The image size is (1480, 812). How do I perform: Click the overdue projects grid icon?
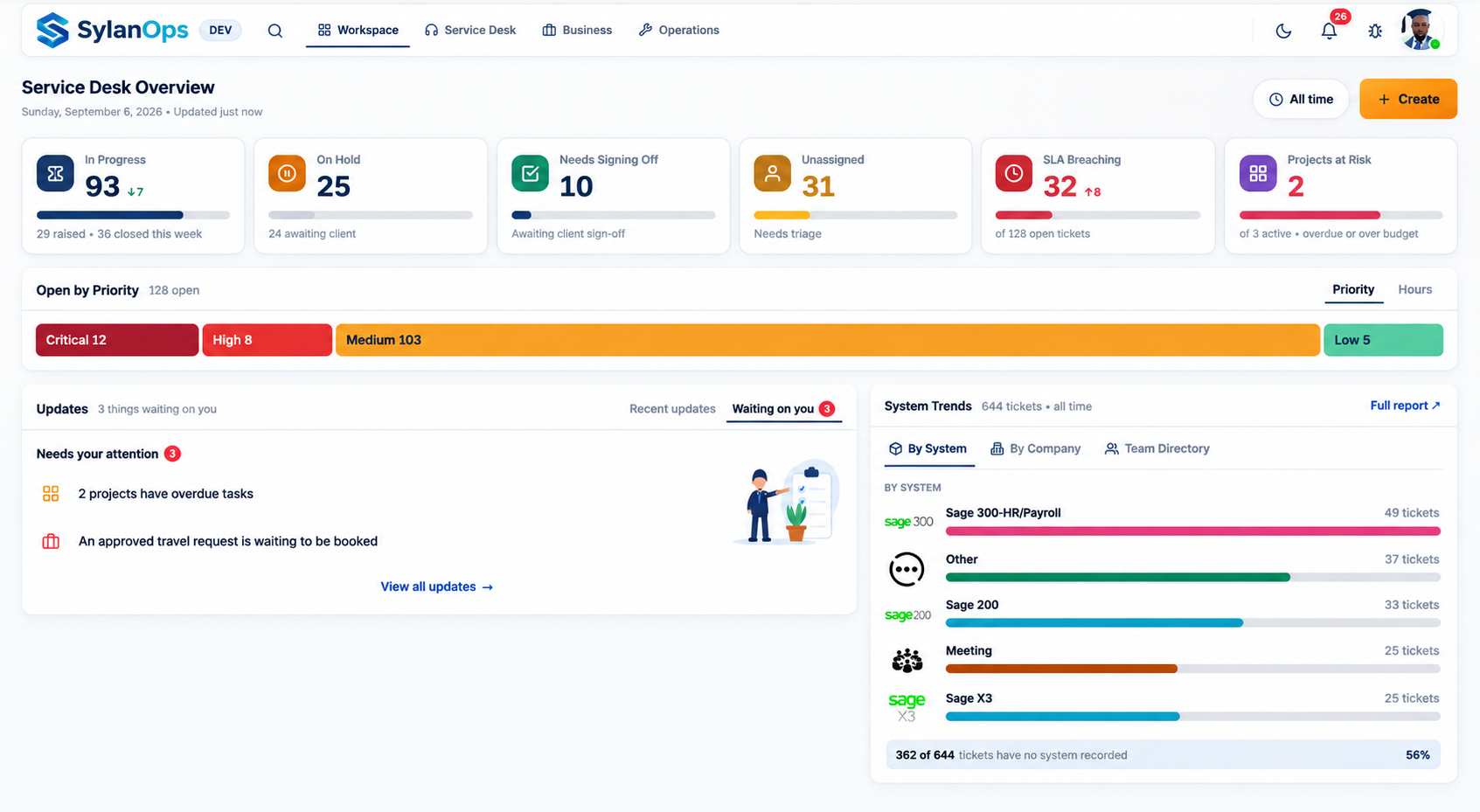coord(51,494)
